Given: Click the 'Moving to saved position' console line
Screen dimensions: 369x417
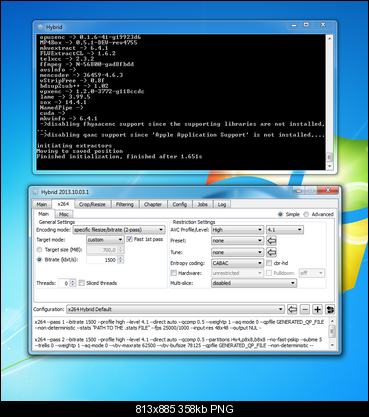Looking at the screenshot, I should click(x=80, y=151).
